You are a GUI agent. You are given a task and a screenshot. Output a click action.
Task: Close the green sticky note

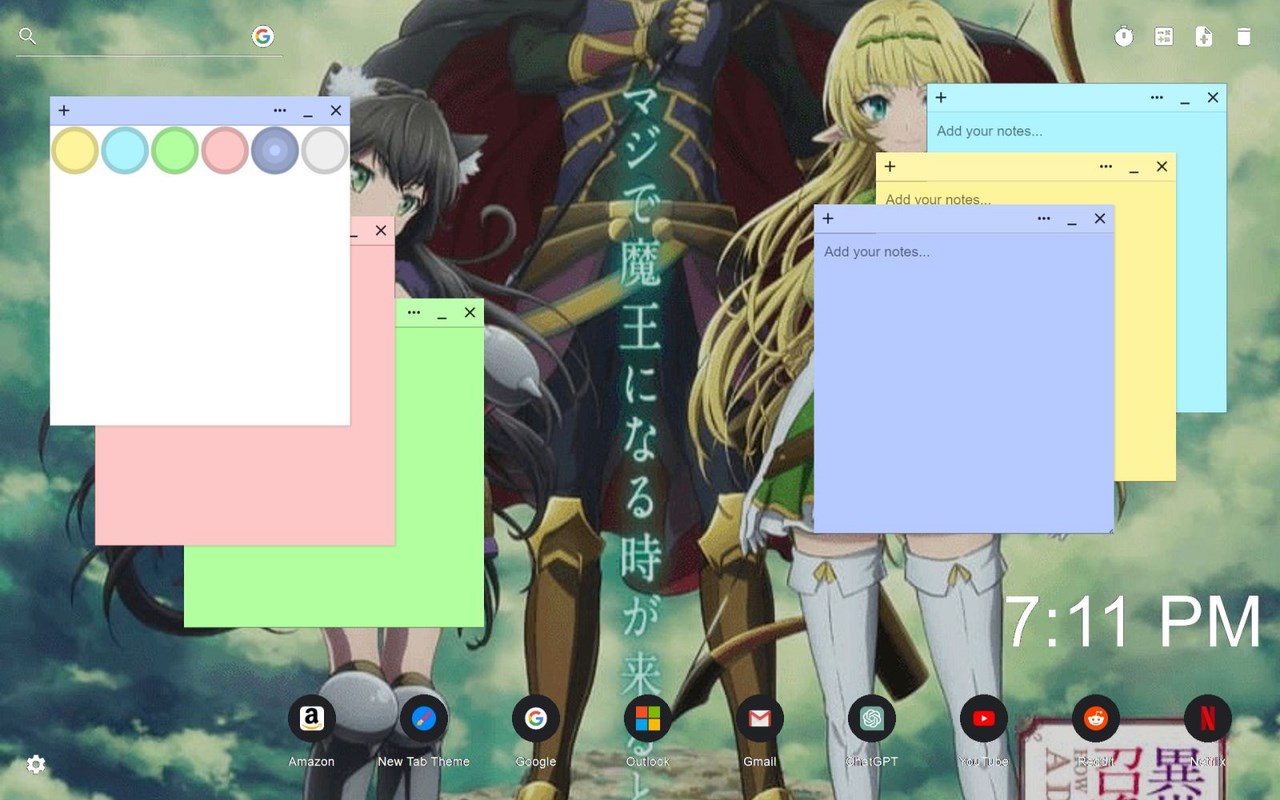coord(470,313)
